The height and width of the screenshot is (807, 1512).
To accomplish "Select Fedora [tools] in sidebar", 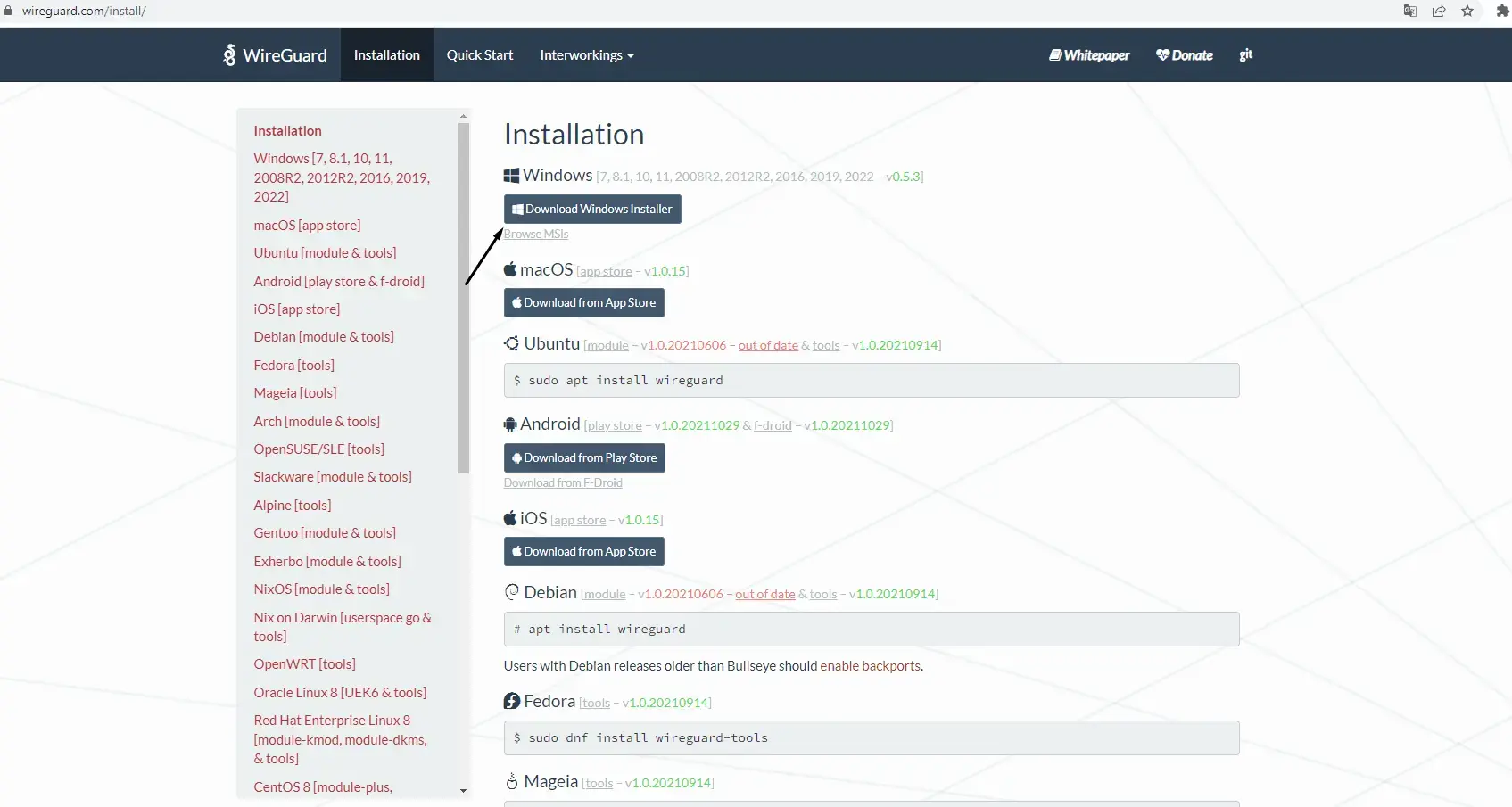I will pos(293,365).
